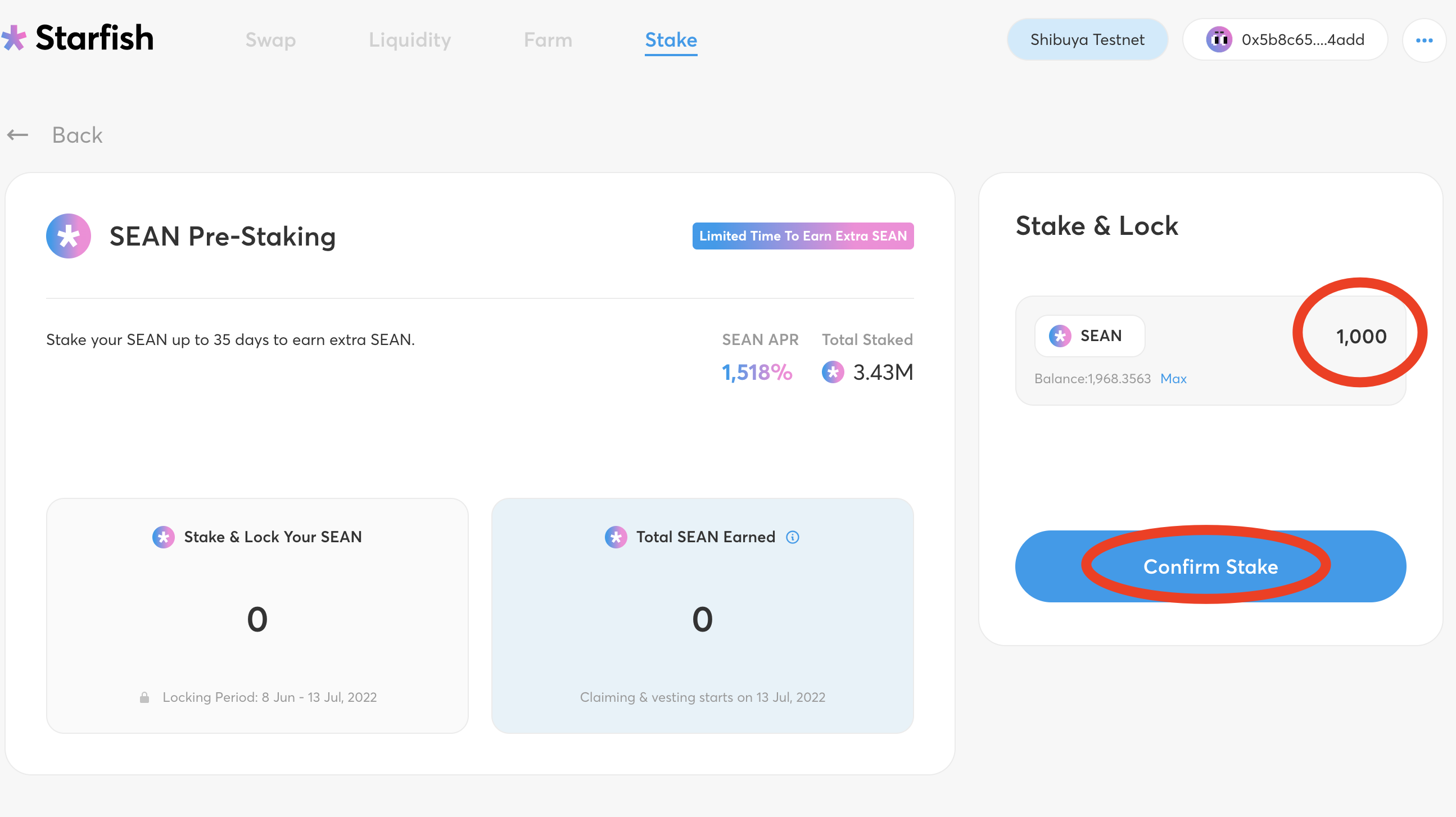The image size is (1456, 817).
Task: Open the 0x5b8c65....4add wallet menu
Action: click(x=1285, y=39)
